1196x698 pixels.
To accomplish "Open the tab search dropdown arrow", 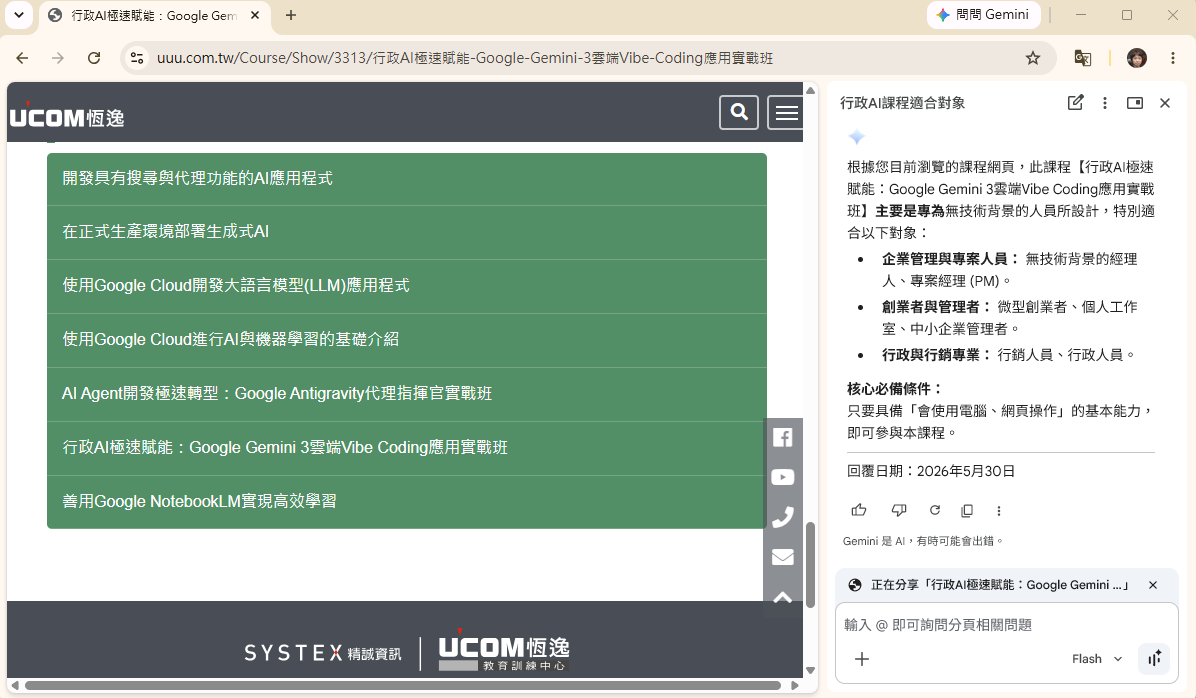I will (19, 14).
